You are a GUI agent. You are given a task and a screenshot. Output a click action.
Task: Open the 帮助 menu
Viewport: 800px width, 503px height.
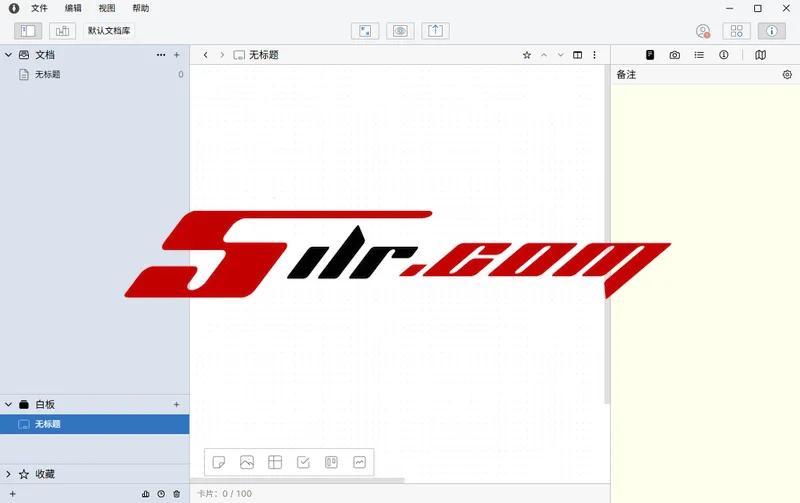coord(140,8)
